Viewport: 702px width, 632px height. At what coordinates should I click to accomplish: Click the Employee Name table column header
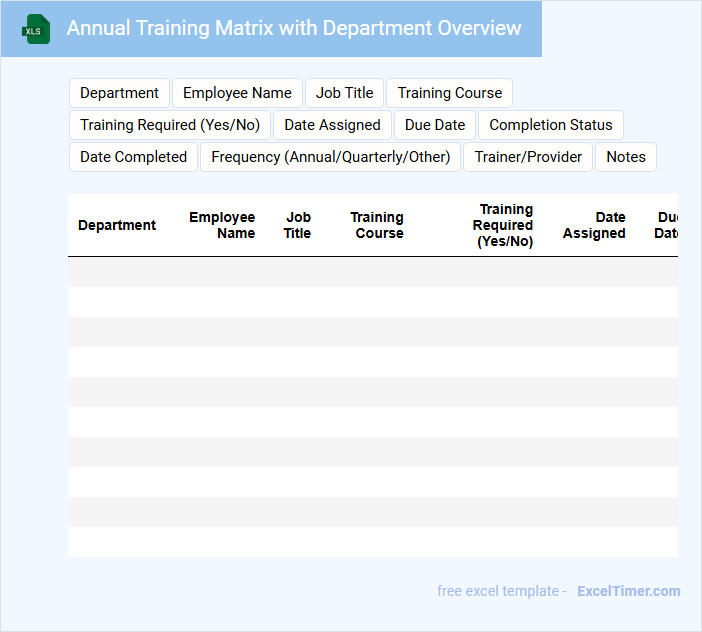click(x=222, y=225)
